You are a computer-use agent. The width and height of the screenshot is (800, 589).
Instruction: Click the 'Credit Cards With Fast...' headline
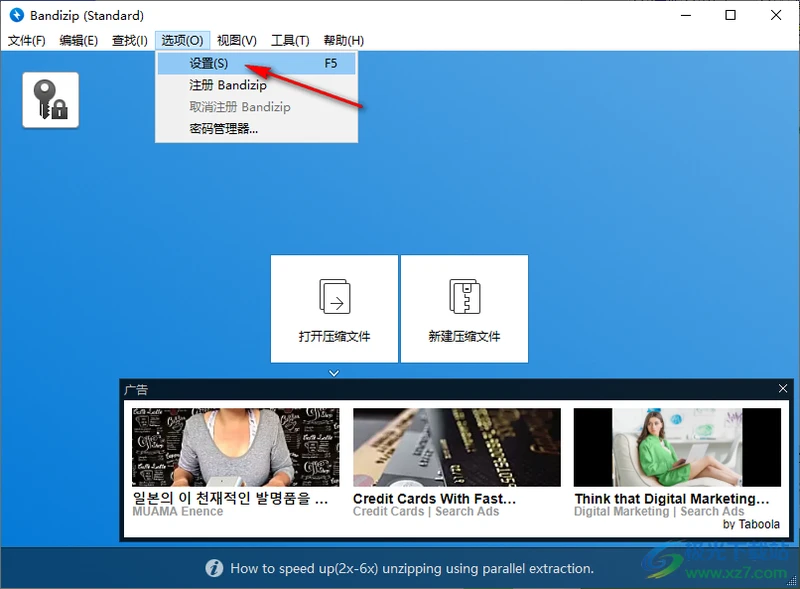[434, 499]
